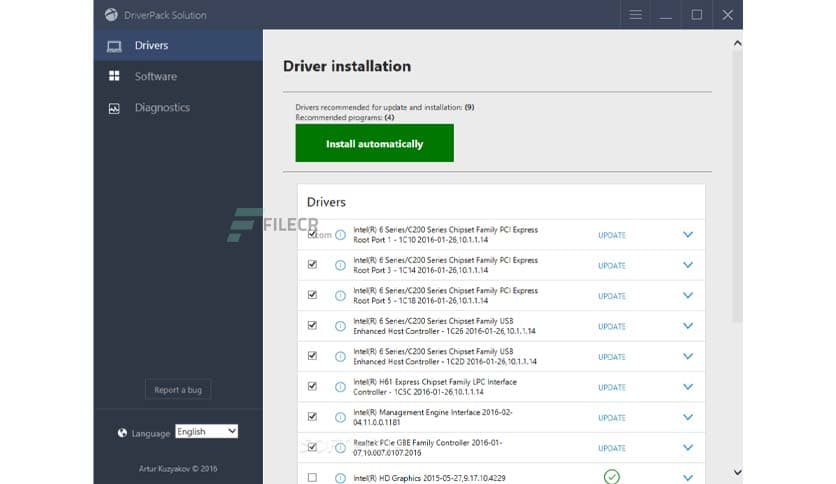The height and width of the screenshot is (484, 836).
Task: Click green checkmark on Intel HD Graphics
Action: (x=612, y=477)
